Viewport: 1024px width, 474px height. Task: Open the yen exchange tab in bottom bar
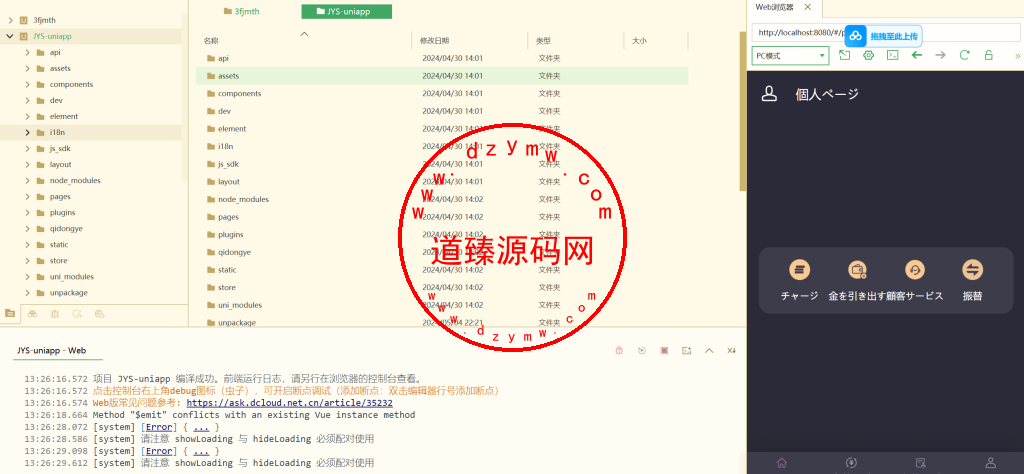coord(851,463)
